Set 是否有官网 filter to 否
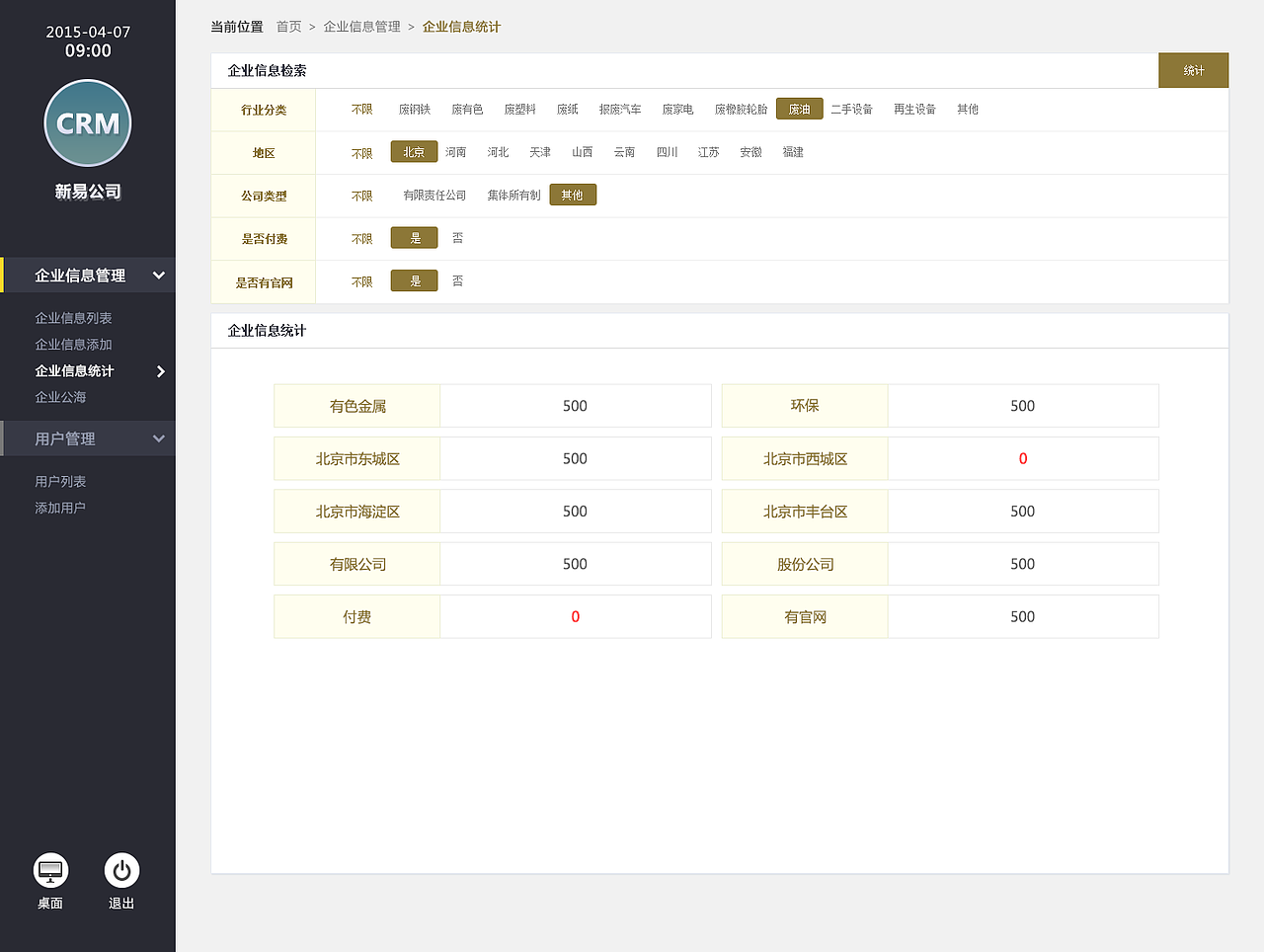 coord(457,280)
